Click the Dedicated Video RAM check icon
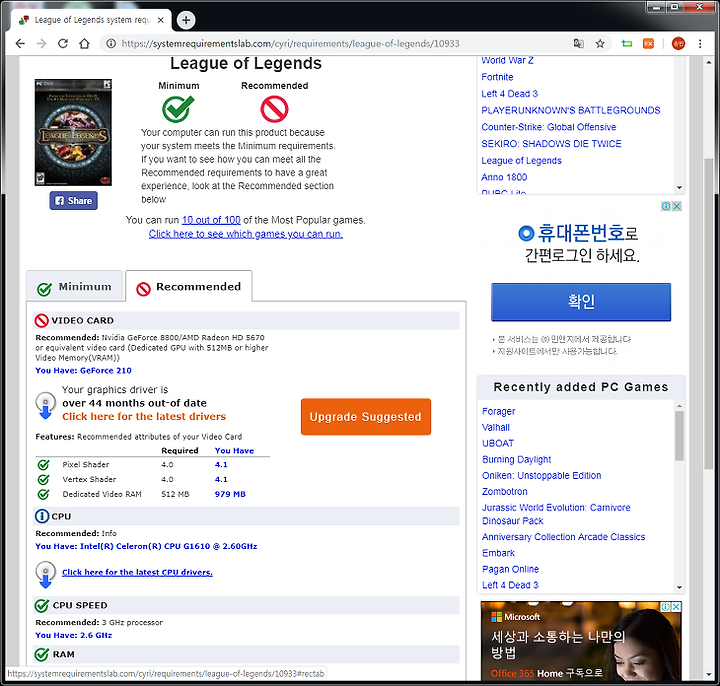The image size is (720, 686). point(44,495)
